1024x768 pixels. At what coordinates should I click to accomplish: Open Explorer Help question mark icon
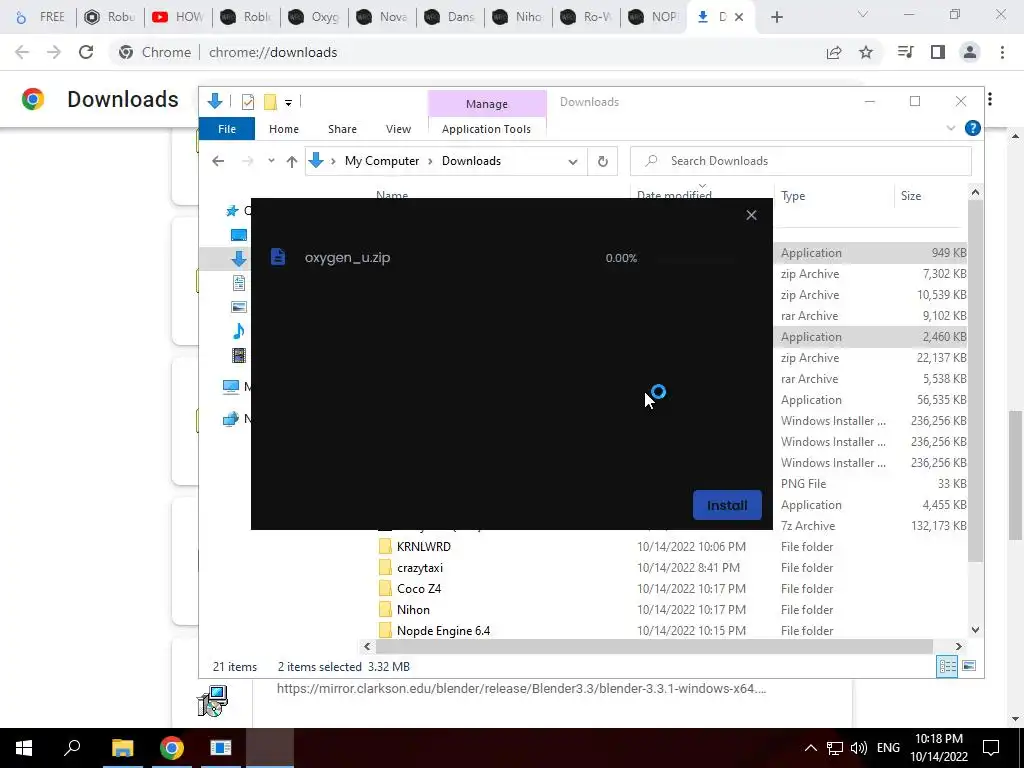[972, 128]
